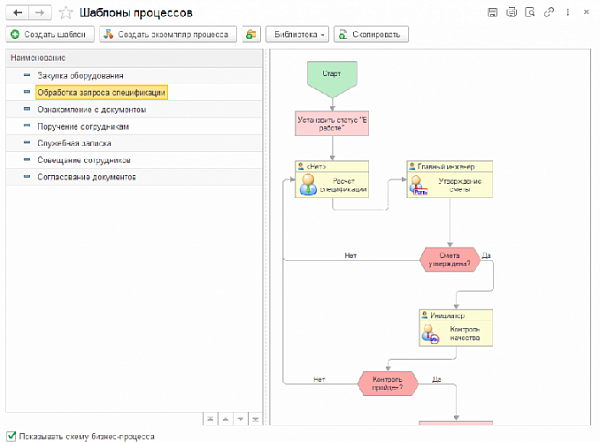Select row Совещание сотрудников
Viewport: 600px width, 442px height.
[x=134, y=160]
